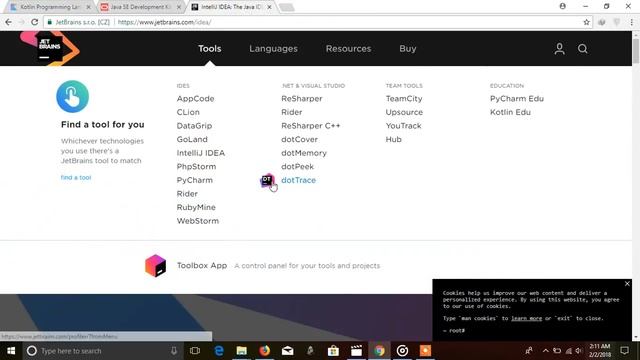
Task: Select the IntelliJ IDEA browser tab
Action: point(231,7)
